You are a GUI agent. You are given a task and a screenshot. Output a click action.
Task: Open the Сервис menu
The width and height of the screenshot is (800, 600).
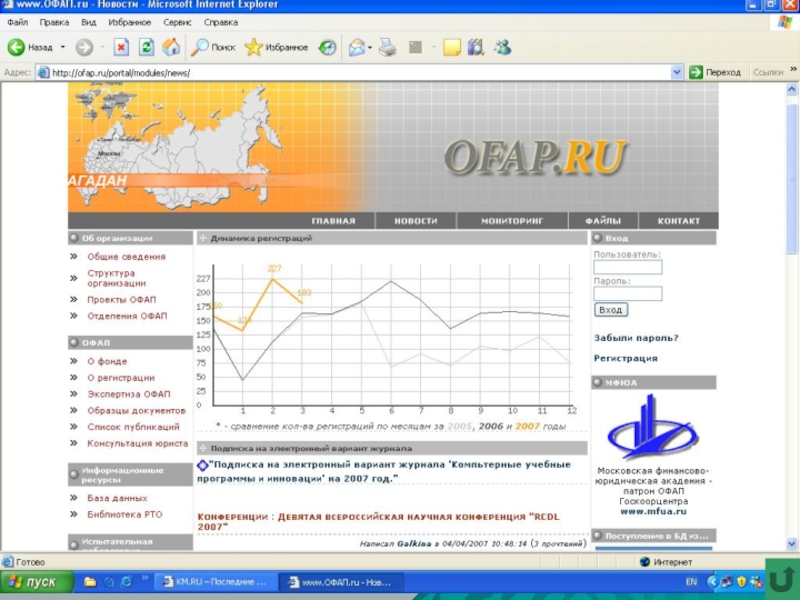[177, 22]
